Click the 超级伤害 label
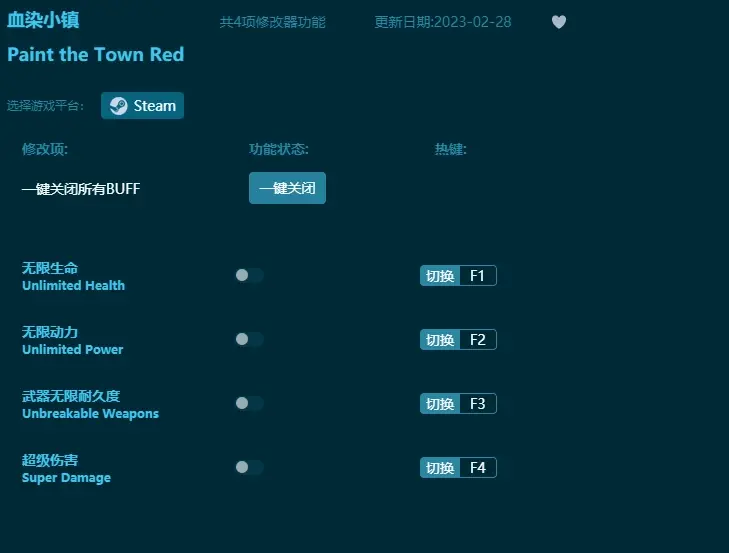 [x=50, y=460]
